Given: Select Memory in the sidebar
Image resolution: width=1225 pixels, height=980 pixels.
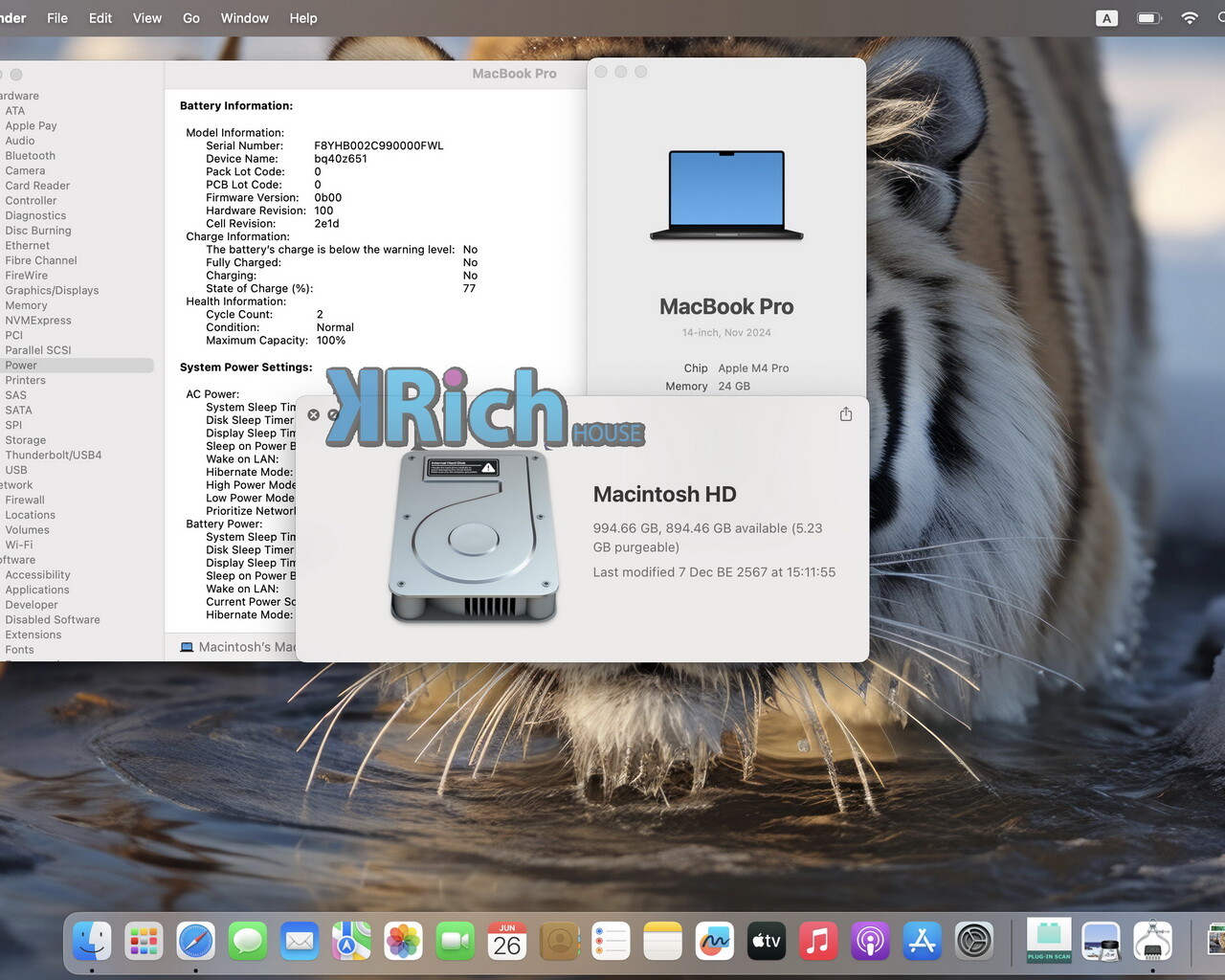Looking at the screenshot, I should pyautogui.click(x=26, y=305).
